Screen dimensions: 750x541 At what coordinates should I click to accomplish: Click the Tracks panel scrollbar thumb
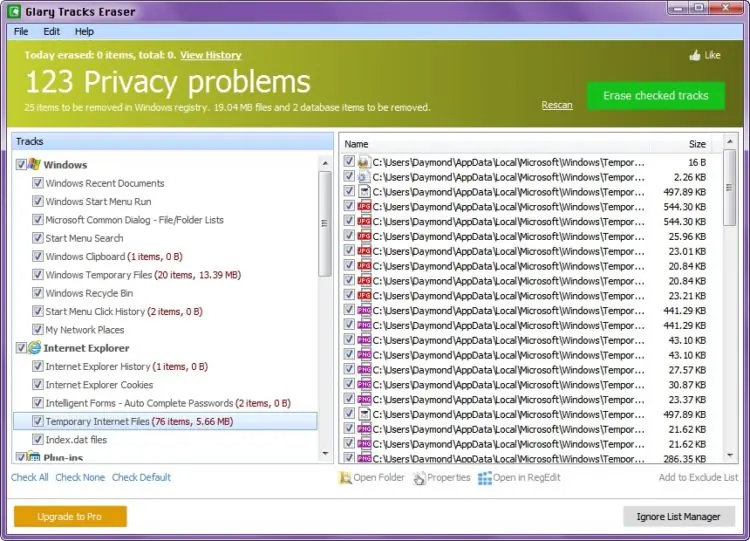point(325,223)
